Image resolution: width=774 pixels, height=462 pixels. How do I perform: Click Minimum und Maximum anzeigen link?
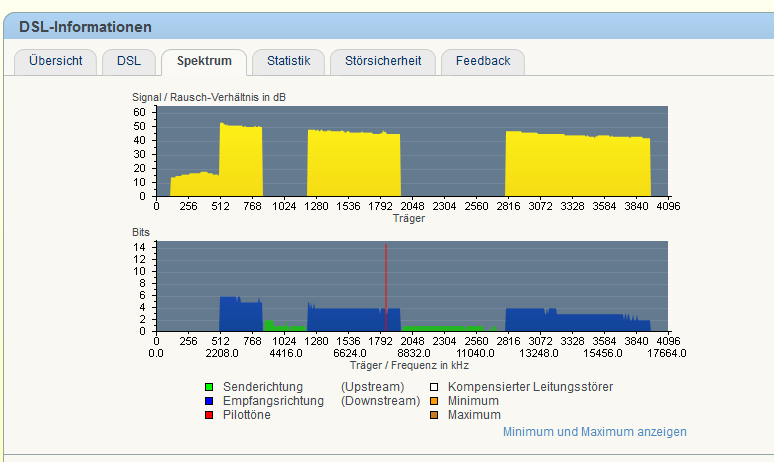[594, 432]
